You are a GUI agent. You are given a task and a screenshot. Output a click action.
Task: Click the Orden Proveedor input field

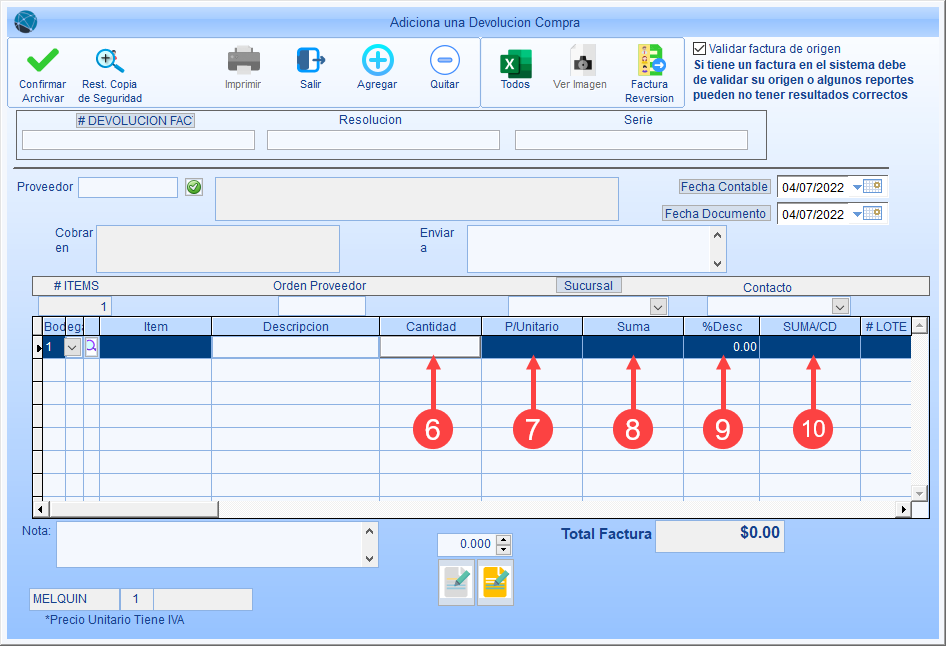[x=322, y=306]
